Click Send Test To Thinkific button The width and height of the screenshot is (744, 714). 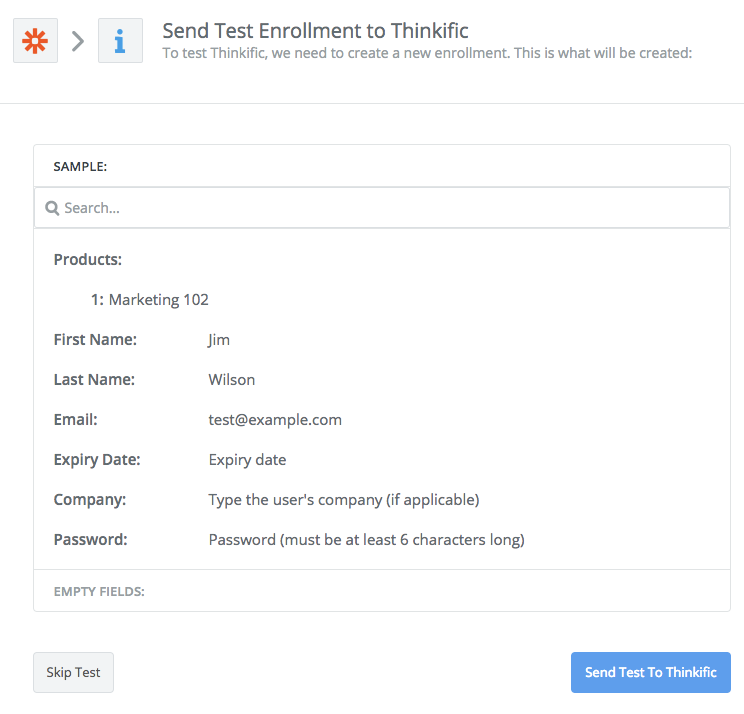click(x=651, y=672)
